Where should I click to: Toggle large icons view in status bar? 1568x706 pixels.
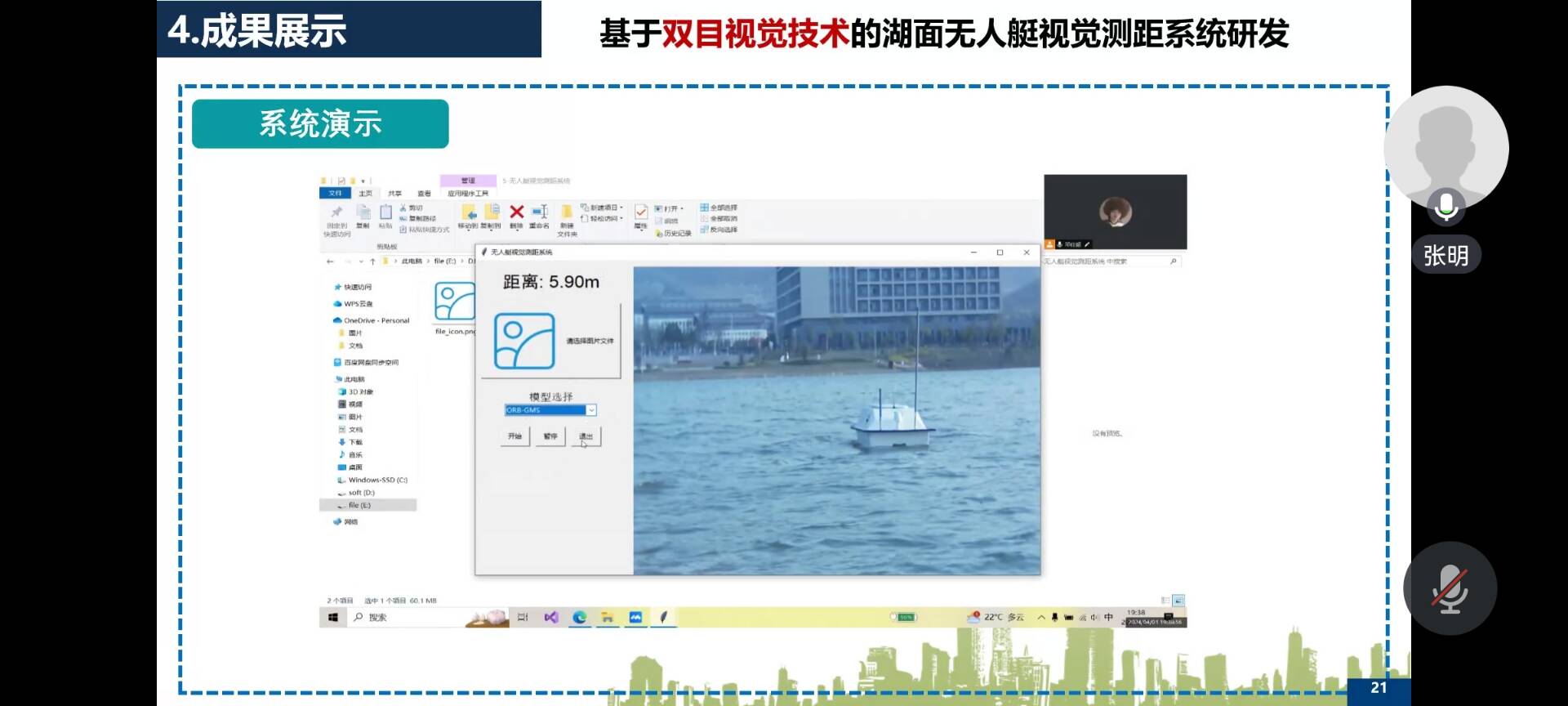coord(1178,601)
